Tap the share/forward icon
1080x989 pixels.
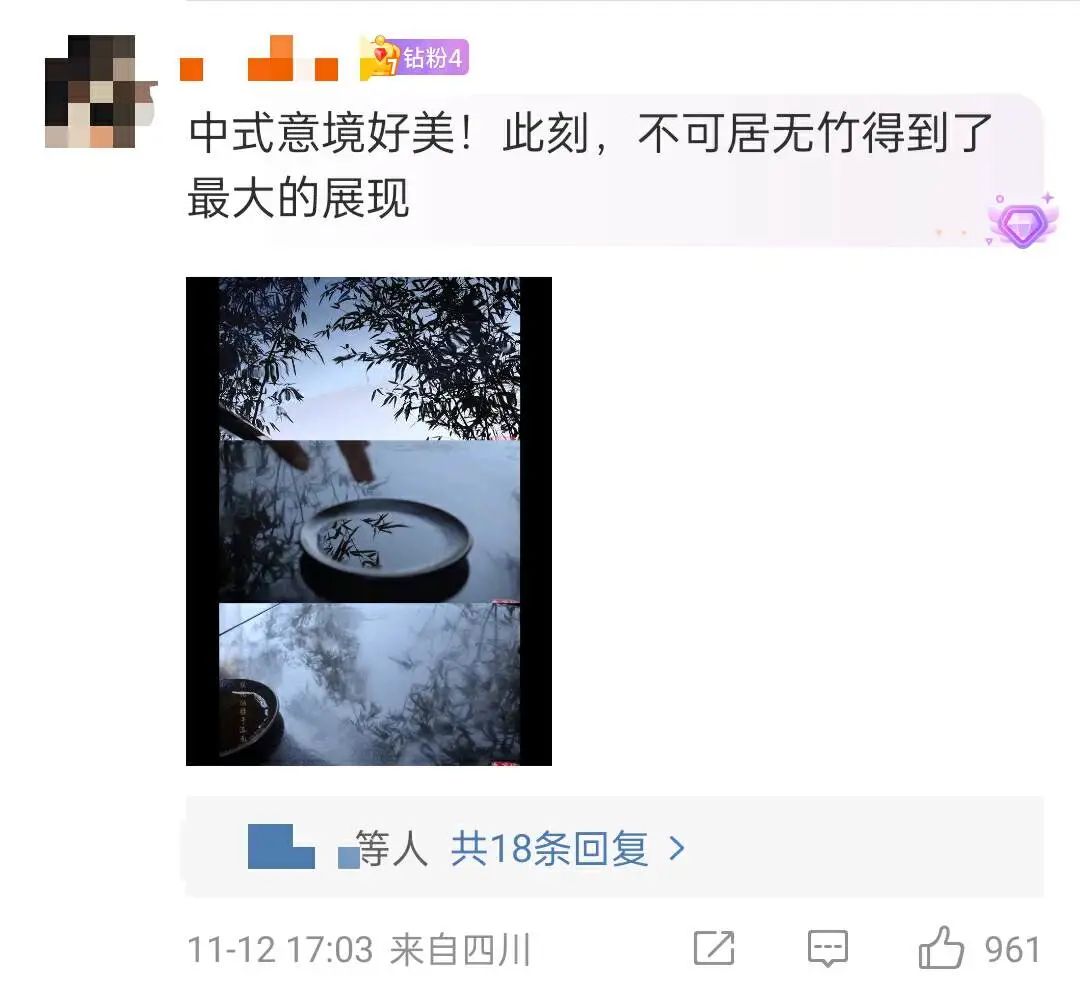tap(714, 948)
